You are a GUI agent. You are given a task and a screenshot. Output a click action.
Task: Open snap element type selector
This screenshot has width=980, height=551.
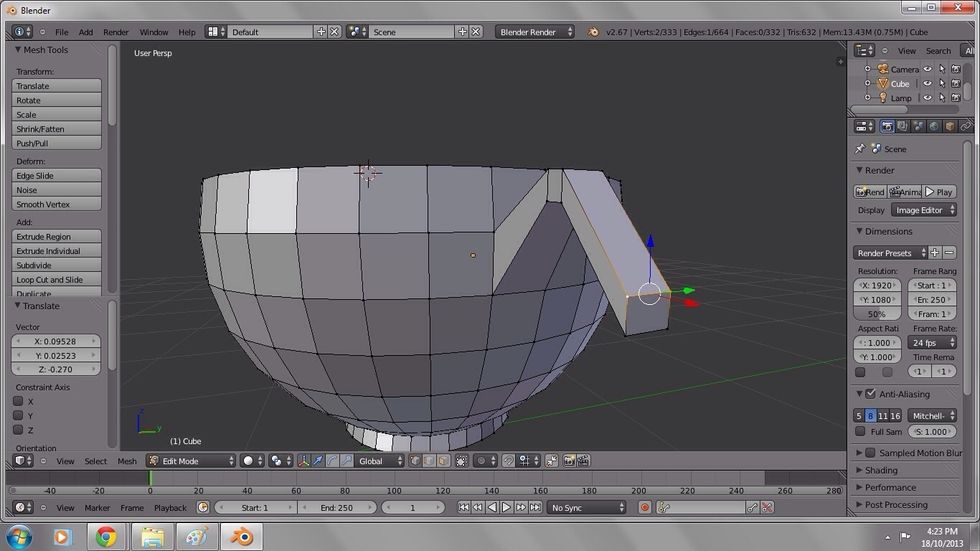529,461
